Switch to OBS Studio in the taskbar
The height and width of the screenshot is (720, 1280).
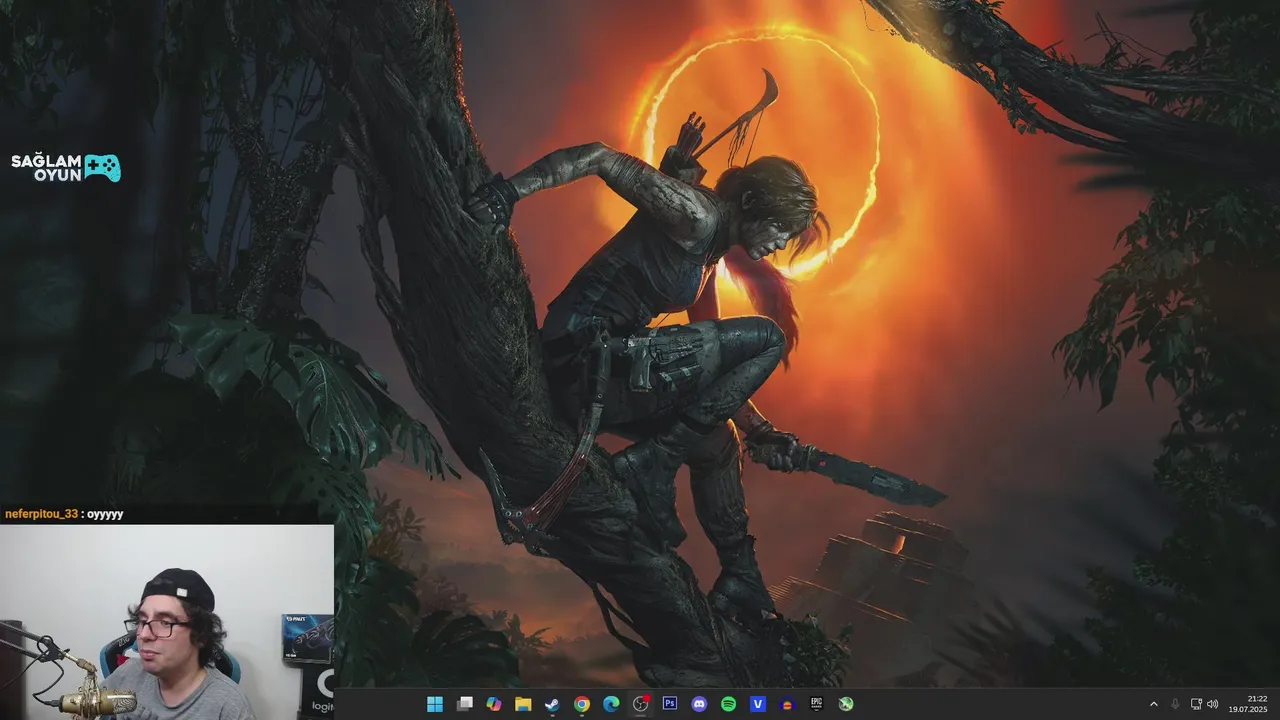(x=641, y=704)
